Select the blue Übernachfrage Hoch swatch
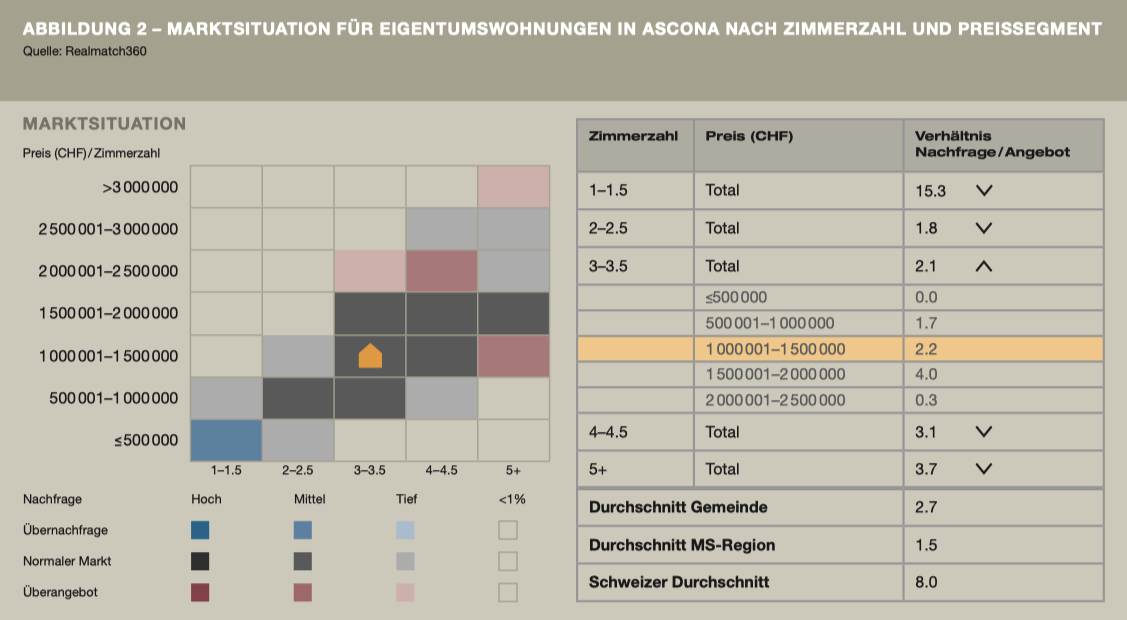The width and height of the screenshot is (1127, 620). (x=200, y=530)
